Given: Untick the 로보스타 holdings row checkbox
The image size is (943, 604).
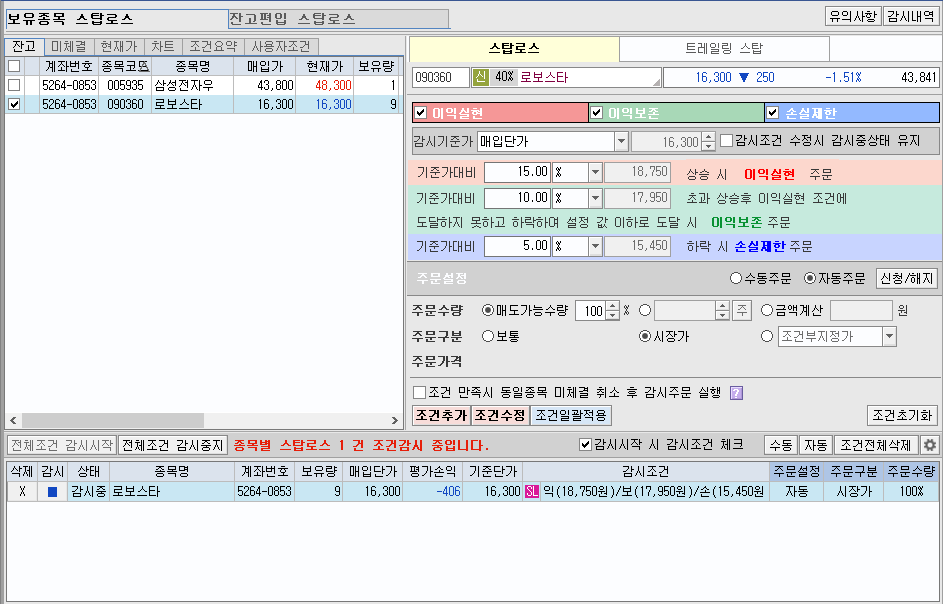Looking at the screenshot, I should pos(14,104).
